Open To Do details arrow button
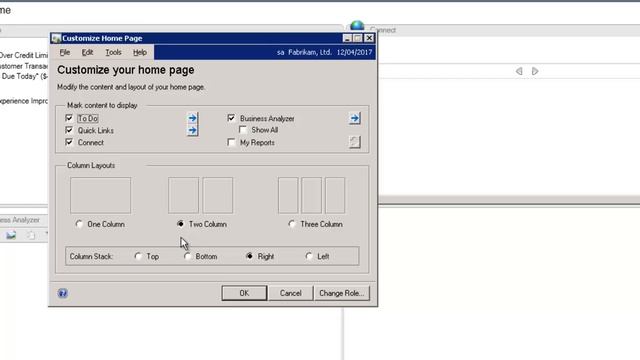Viewport: 640px width, 360px height. click(x=192, y=118)
